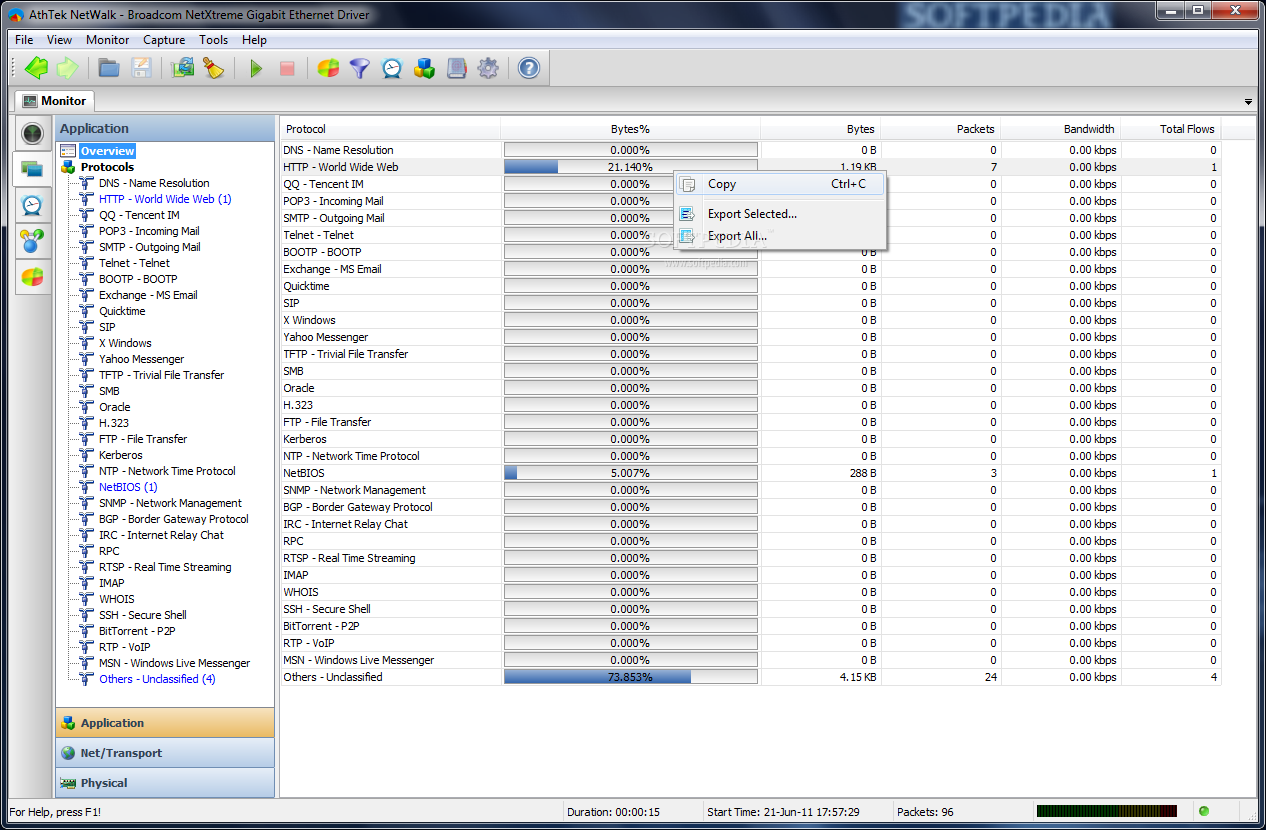Open a capture file with folder icon
Viewport: 1266px width, 830px height.
coord(109,68)
